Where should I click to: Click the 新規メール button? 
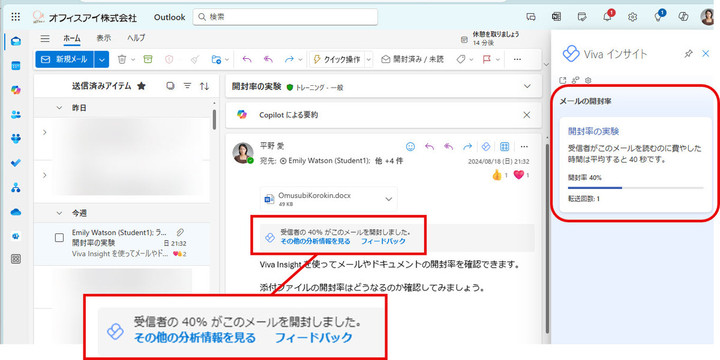65,59
